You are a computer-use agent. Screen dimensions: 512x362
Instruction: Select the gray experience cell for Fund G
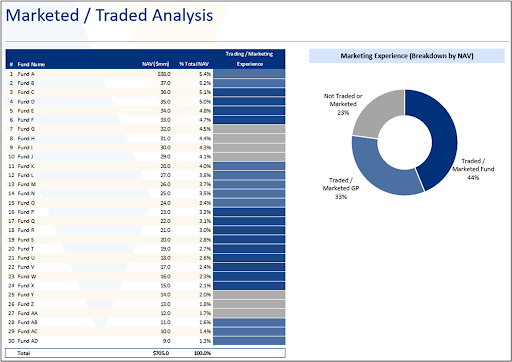[x=249, y=129]
